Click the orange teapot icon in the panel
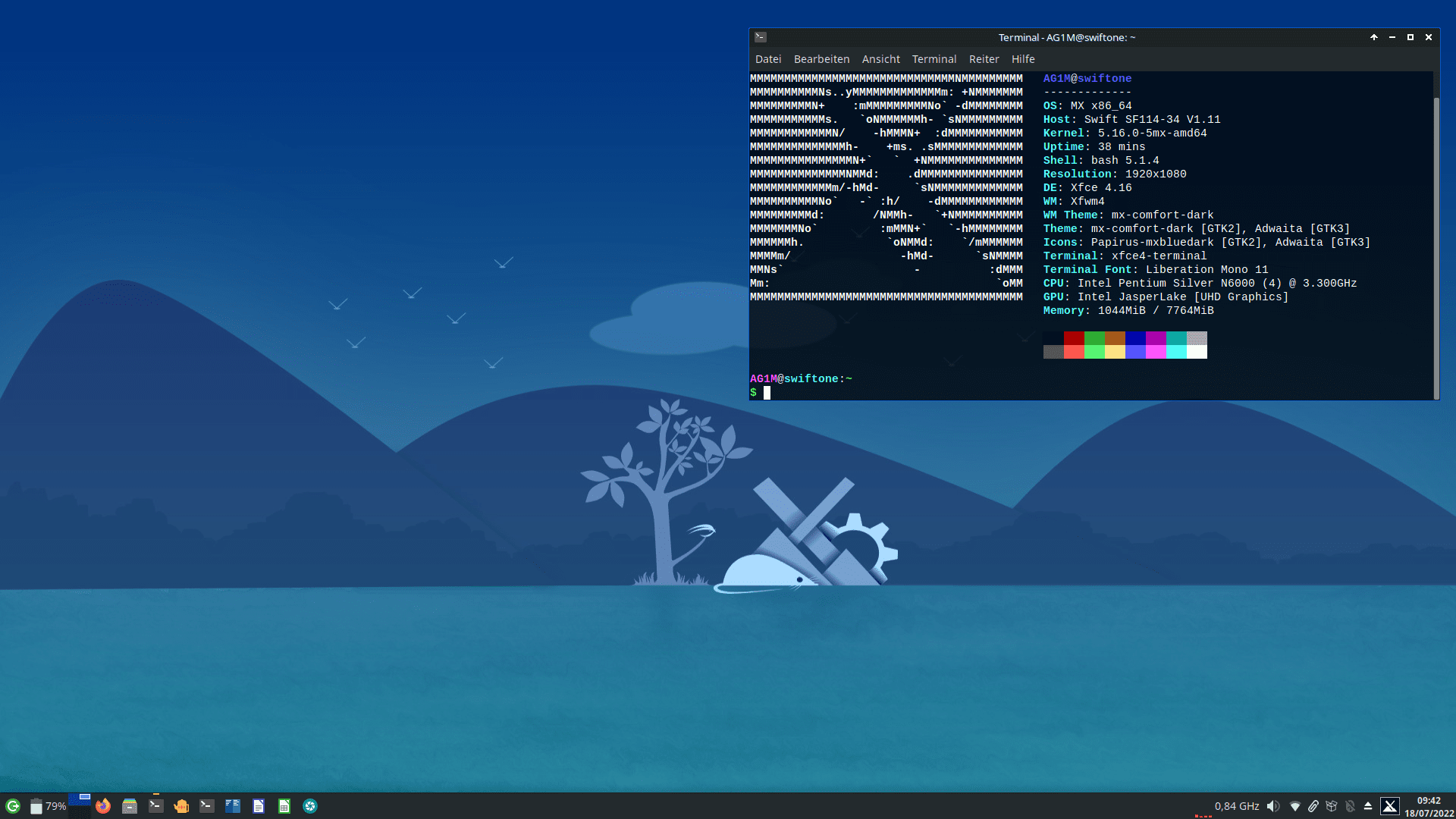Image resolution: width=1456 pixels, height=819 pixels. coord(181,806)
